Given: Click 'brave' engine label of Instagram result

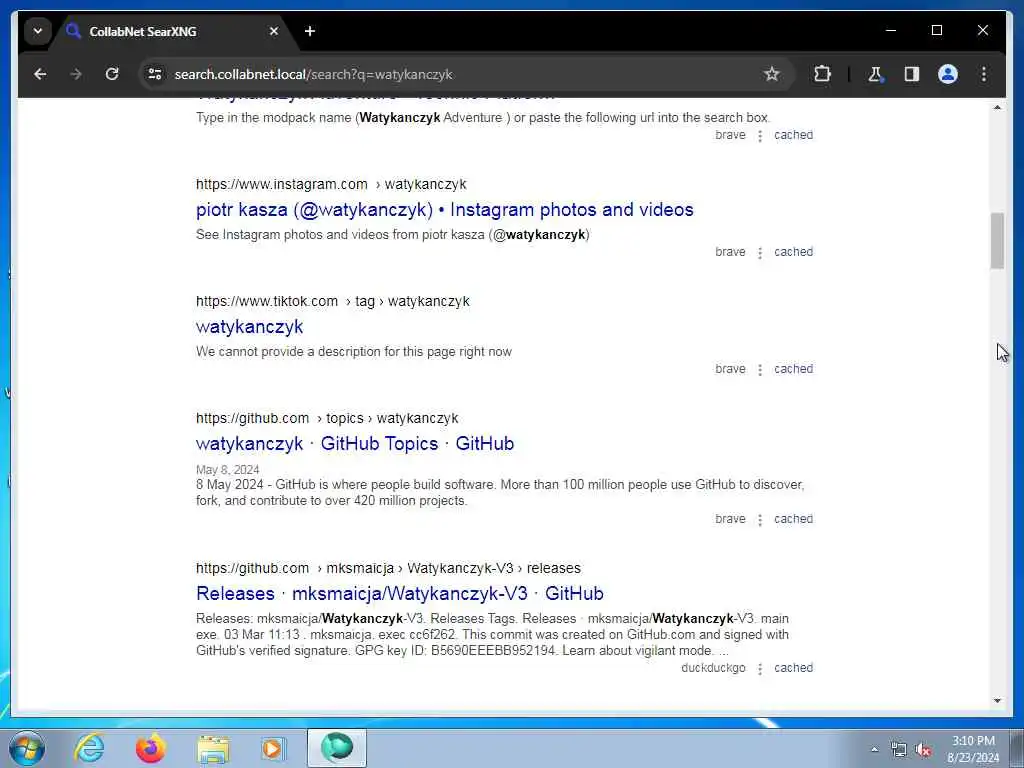Looking at the screenshot, I should pyautogui.click(x=730, y=252).
